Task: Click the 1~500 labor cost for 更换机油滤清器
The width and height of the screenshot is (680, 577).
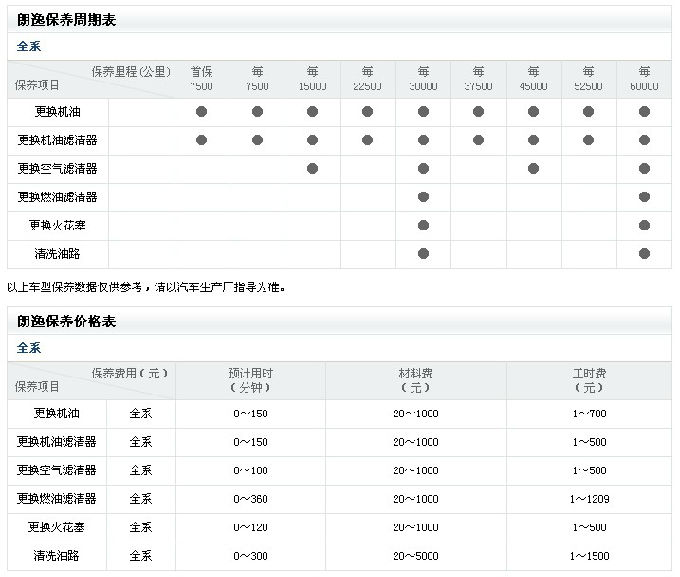Action: (x=589, y=443)
